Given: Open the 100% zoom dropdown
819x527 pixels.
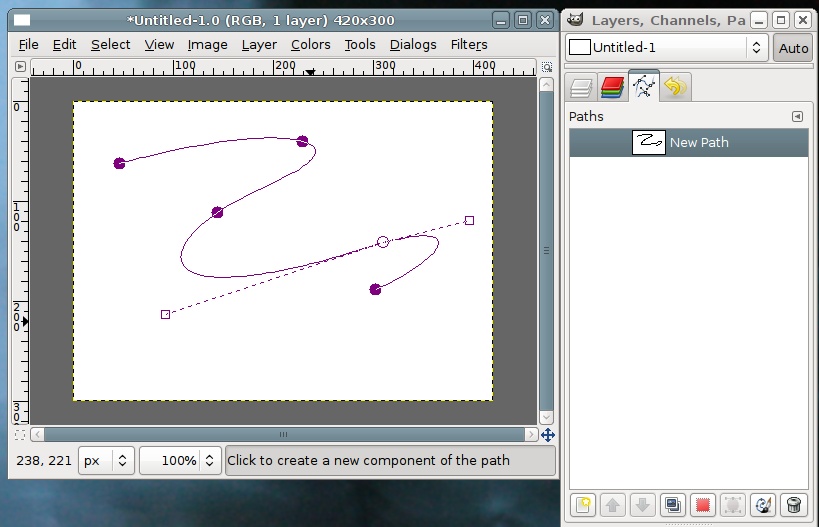Looking at the screenshot, I should tap(180, 460).
